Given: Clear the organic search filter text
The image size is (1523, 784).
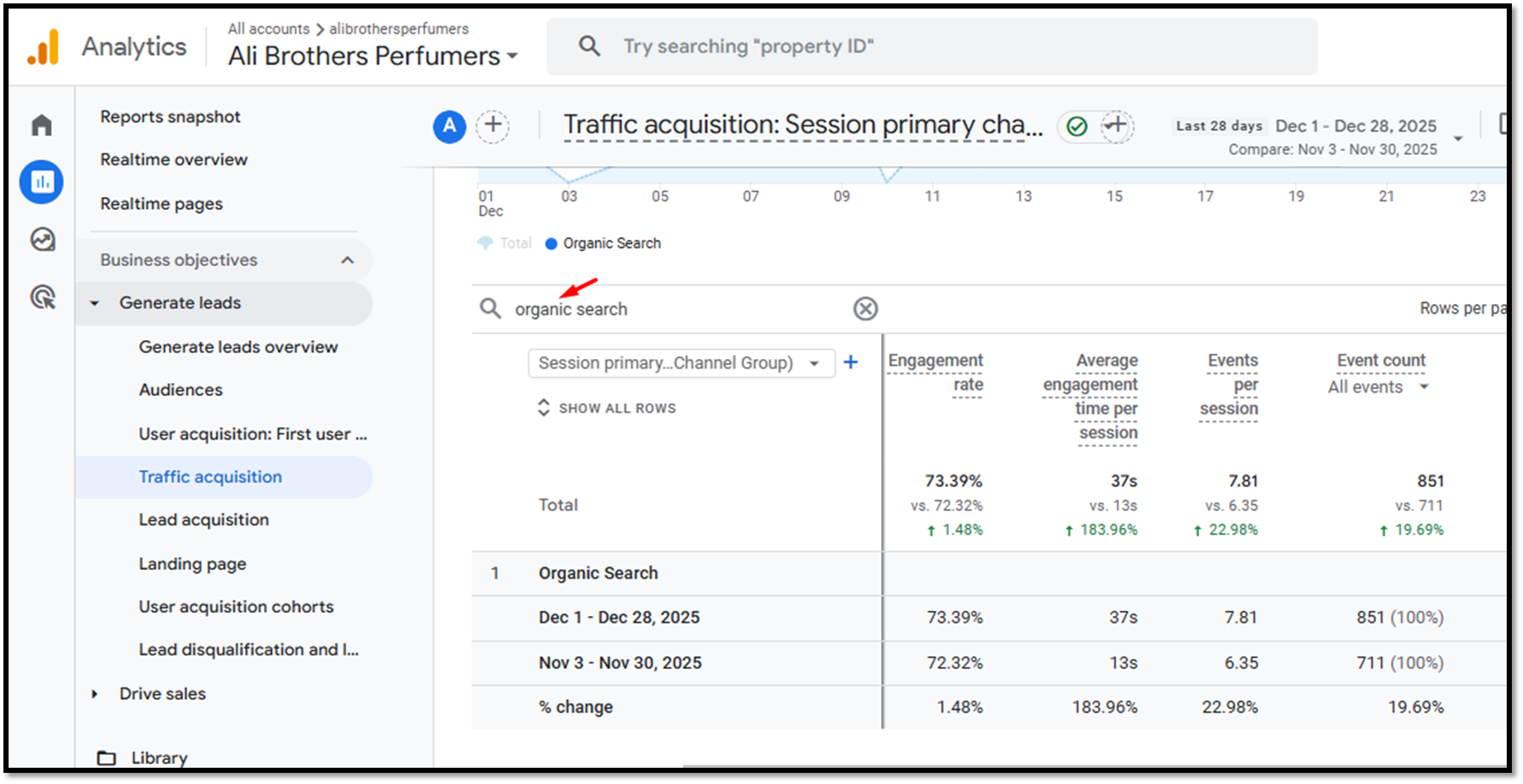Looking at the screenshot, I should point(865,308).
